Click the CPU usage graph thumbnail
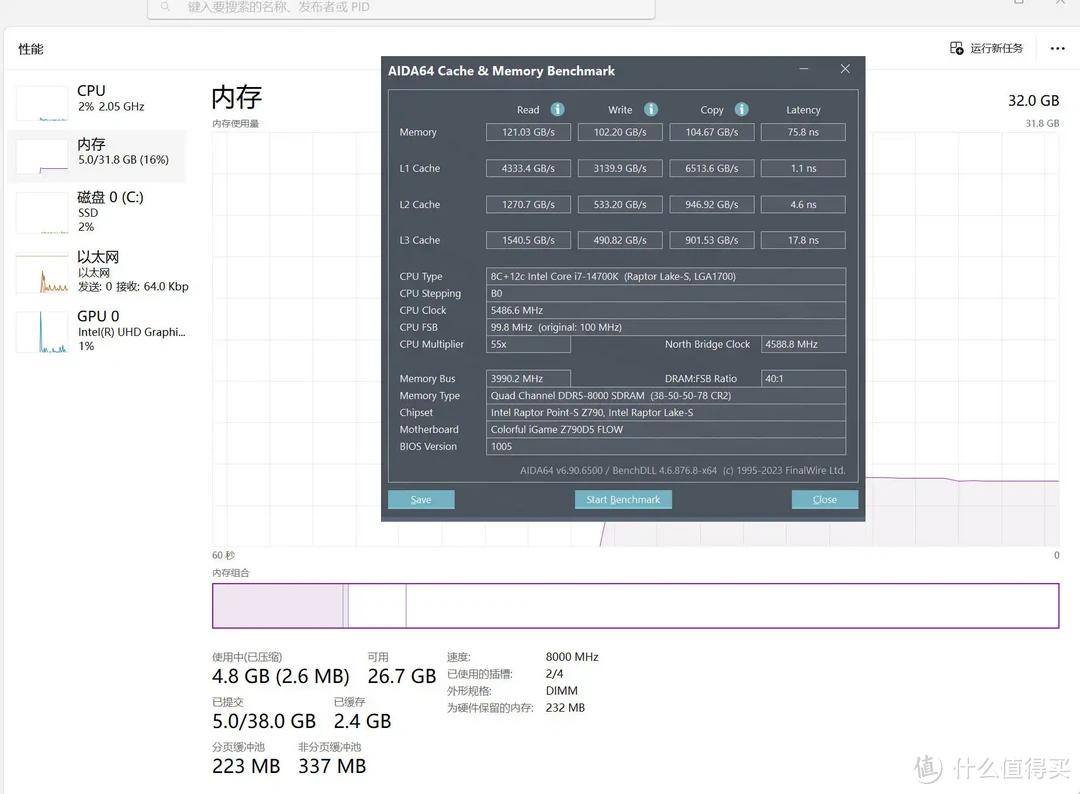This screenshot has width=1080, height=794. tap(42, 104)
